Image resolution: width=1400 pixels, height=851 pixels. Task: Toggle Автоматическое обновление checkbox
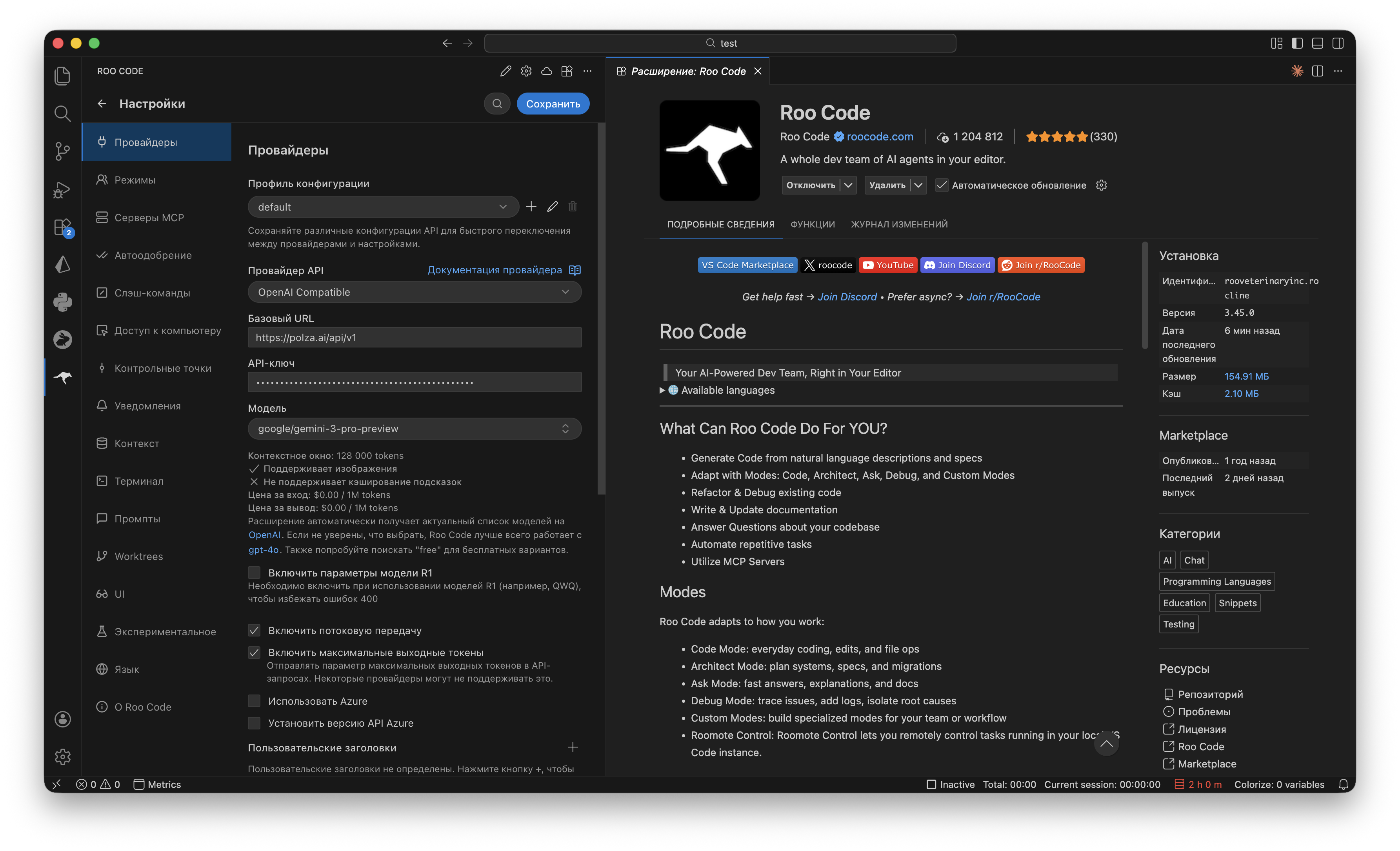[942, 185]
